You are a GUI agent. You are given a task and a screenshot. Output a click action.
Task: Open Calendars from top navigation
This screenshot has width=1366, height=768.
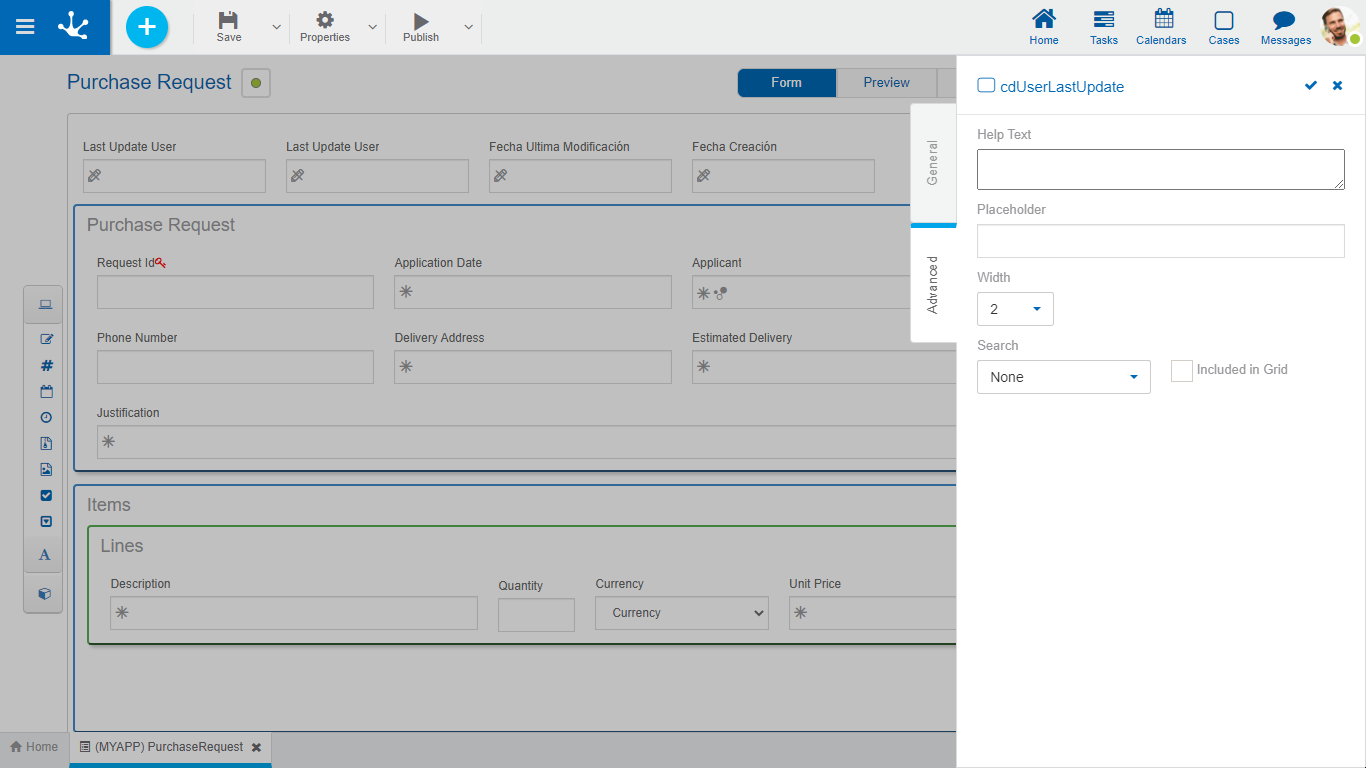point(1161,27)
